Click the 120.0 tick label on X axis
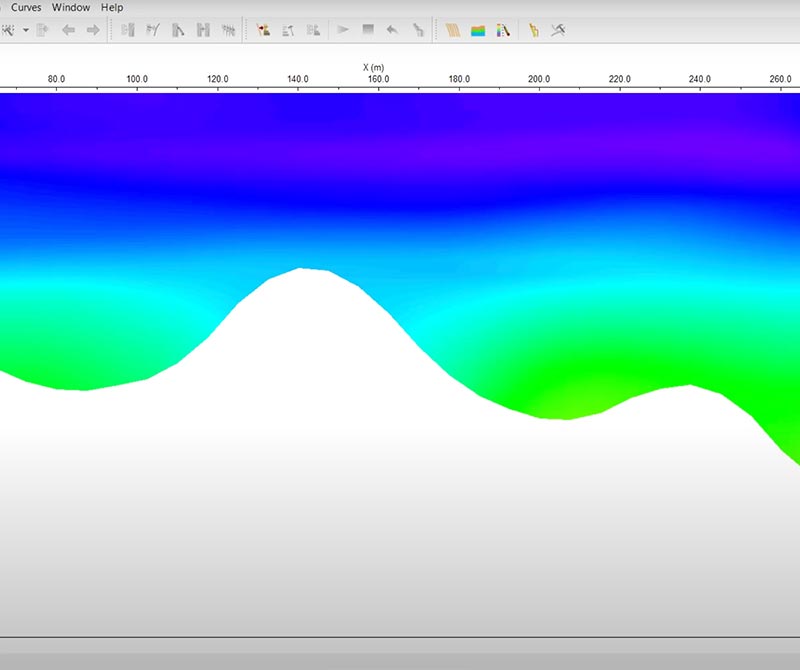This screenshot has height=670, width=800. pyautogui.click(x=217, y=79)
